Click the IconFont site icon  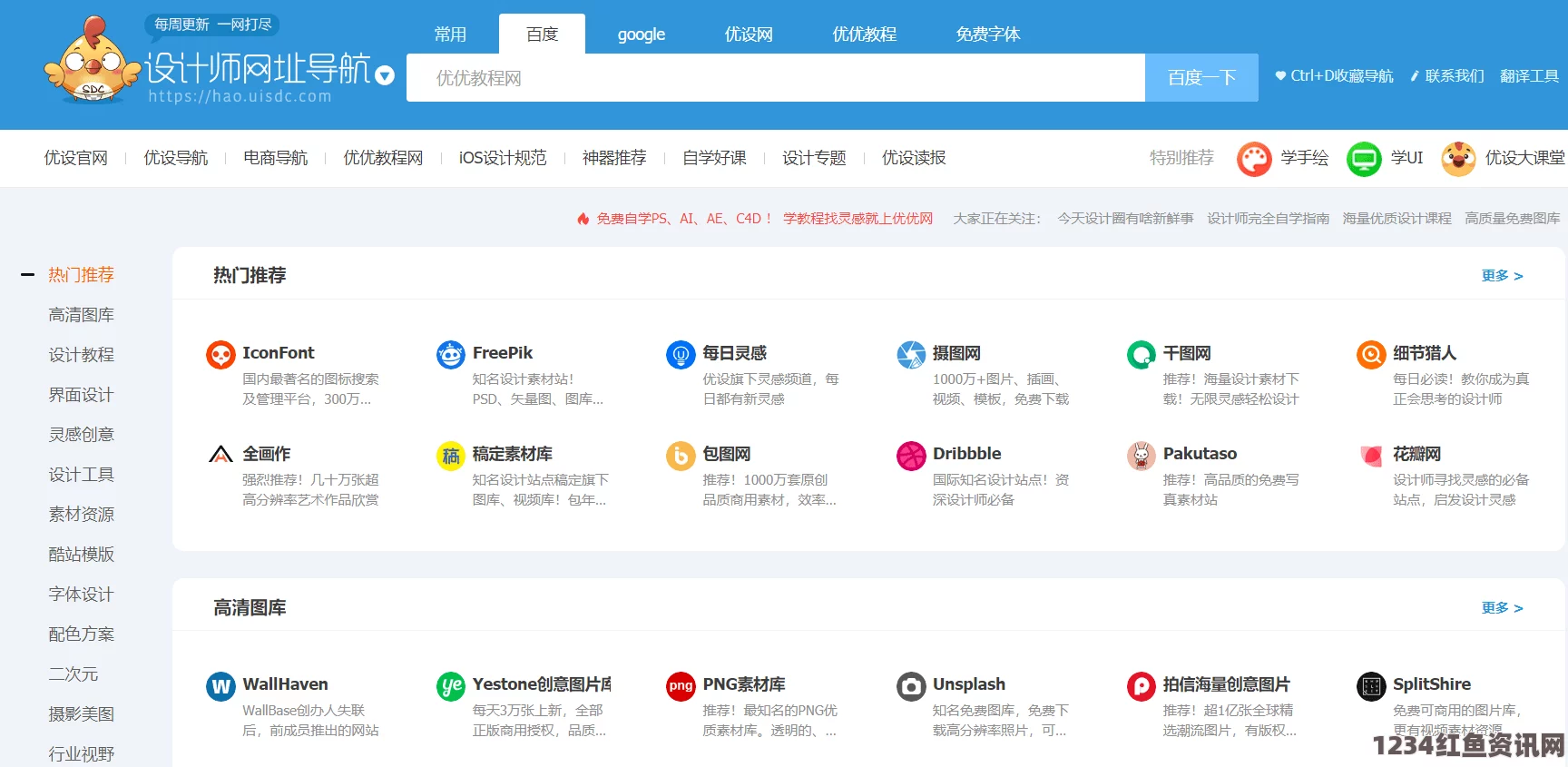pyautogui.click(x=220, y=355)
